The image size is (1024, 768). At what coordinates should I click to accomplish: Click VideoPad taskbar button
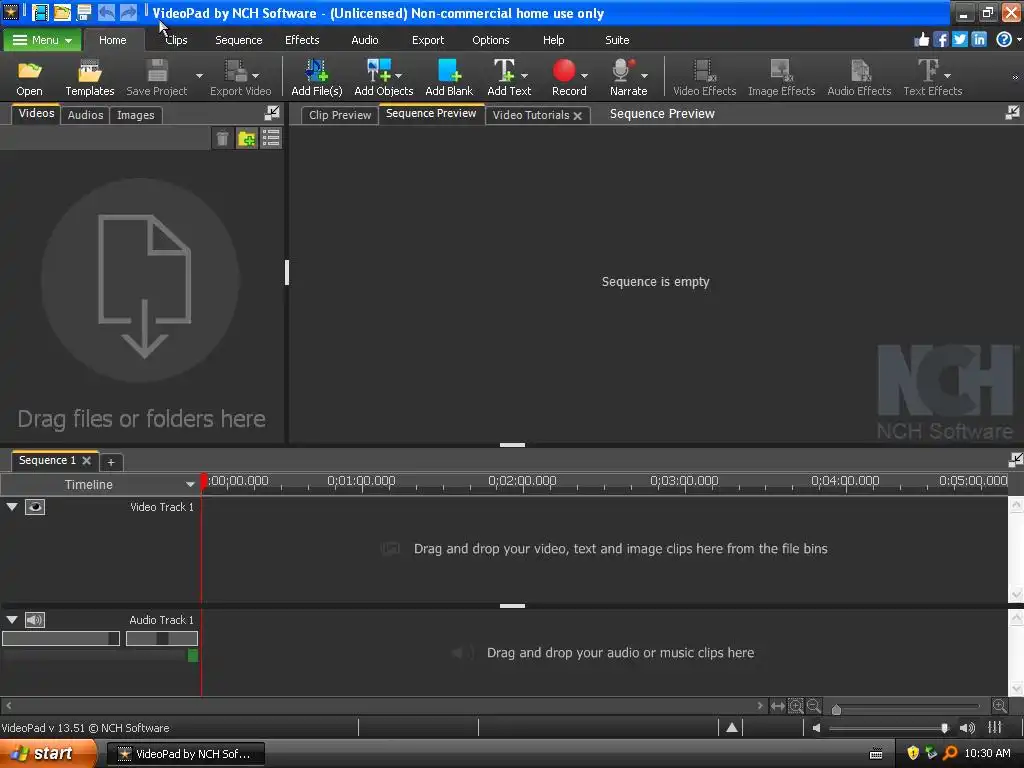point(186,754)
